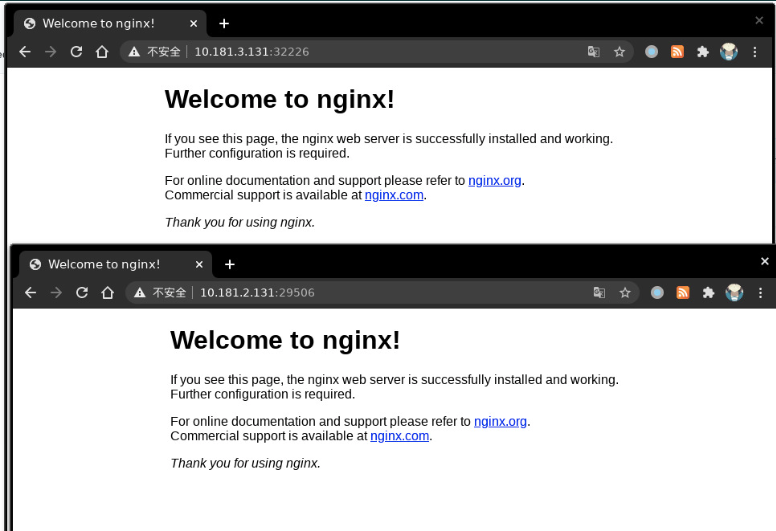776x531 pixels.
Task: Click the Welcome to nginx! heading in the 10.181.2.131 window
Action: tap(285, 340)
